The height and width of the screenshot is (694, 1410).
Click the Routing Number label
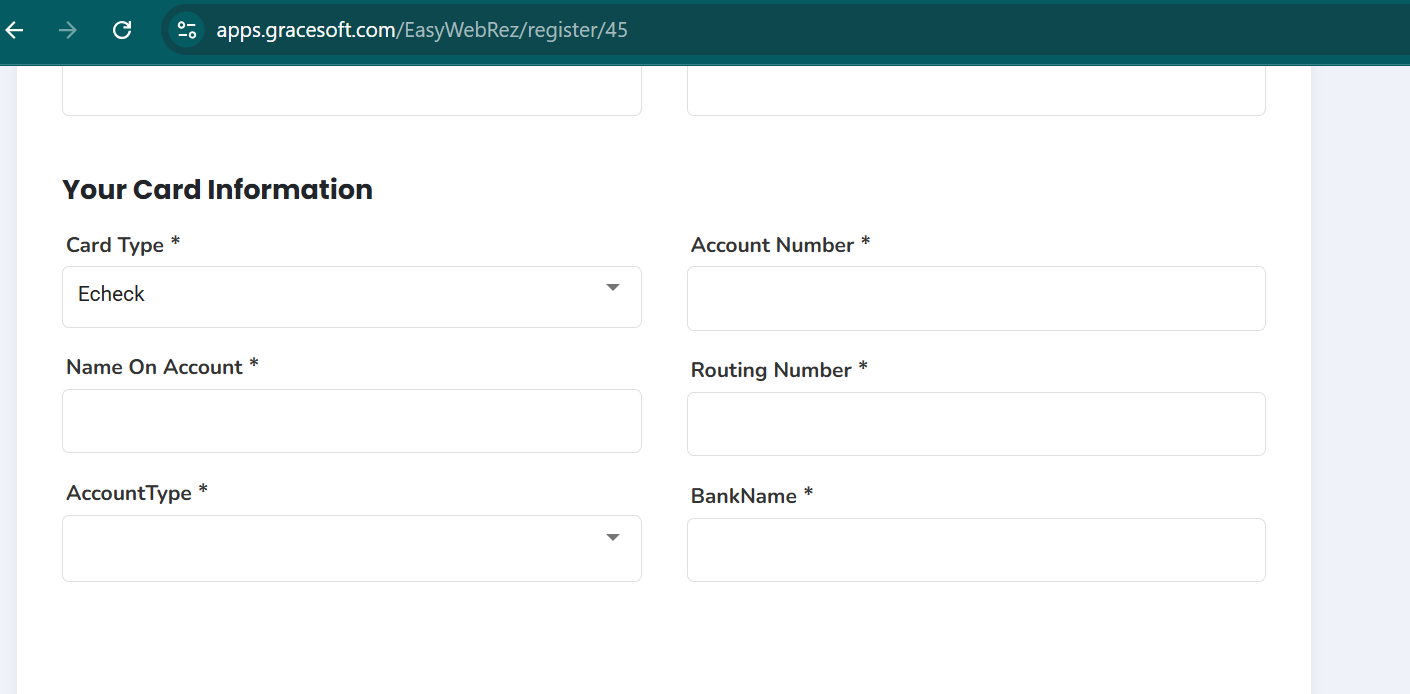(x=779, y=370)
